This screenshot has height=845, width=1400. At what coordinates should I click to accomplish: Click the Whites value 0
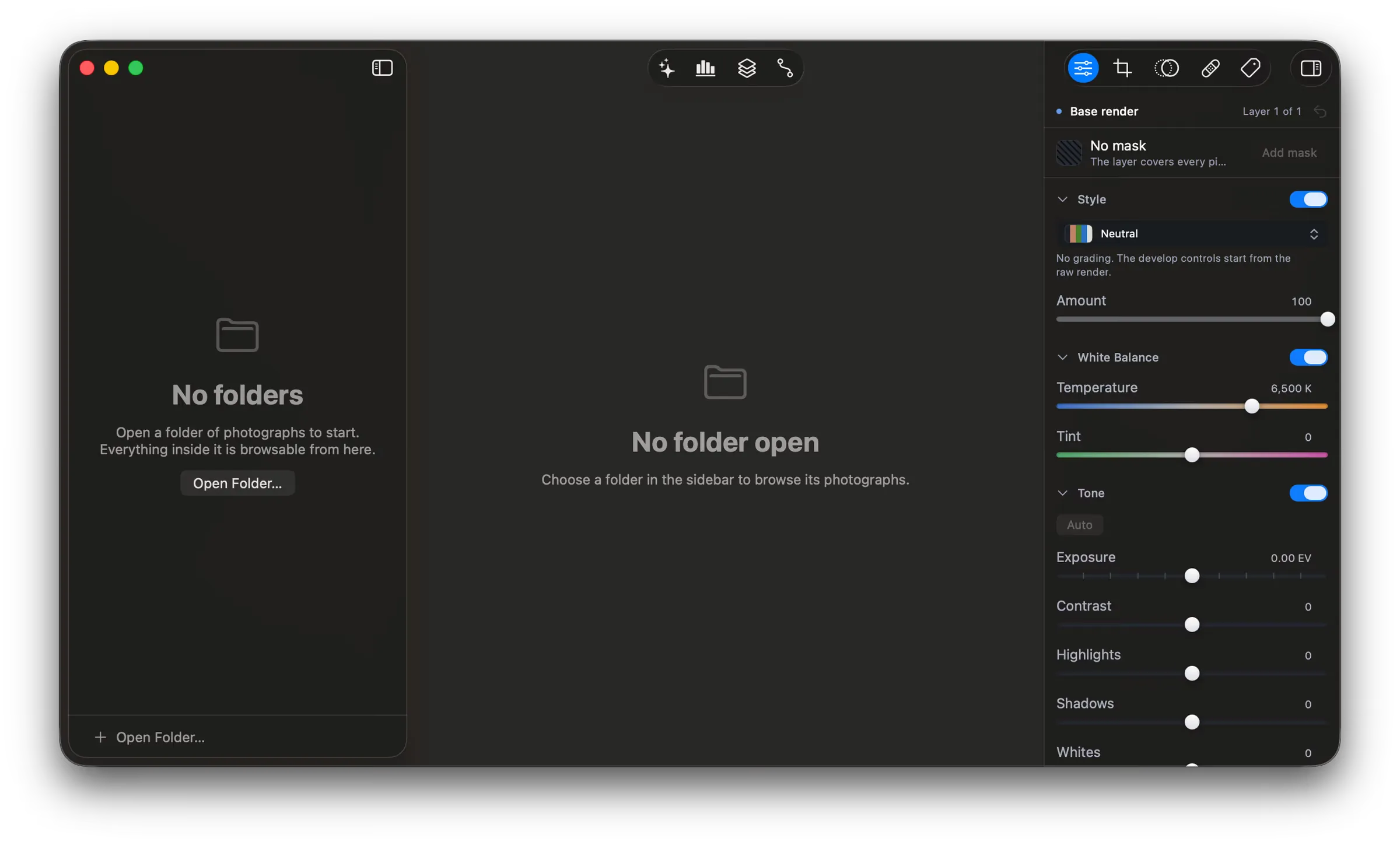pyautogui.click(x=1308, y=753)
